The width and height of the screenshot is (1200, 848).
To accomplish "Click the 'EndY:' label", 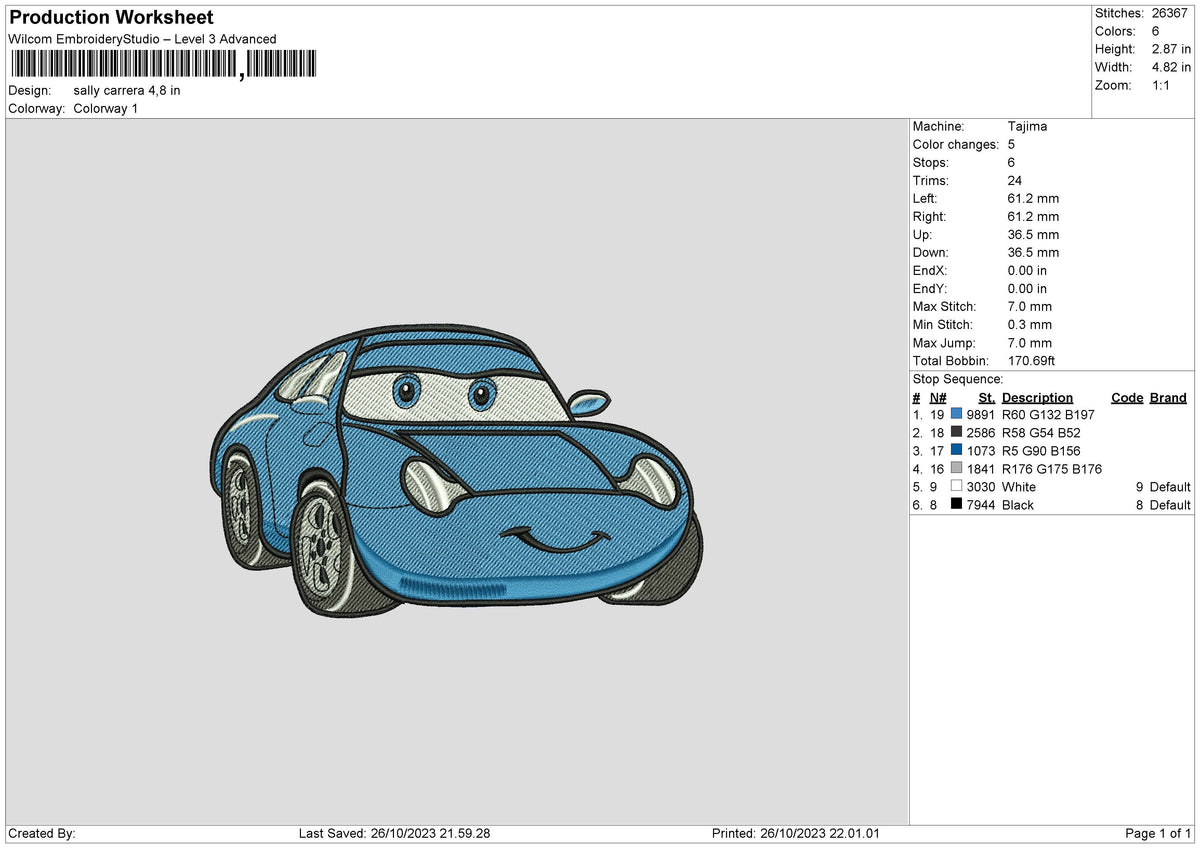I will click(930, 289).
